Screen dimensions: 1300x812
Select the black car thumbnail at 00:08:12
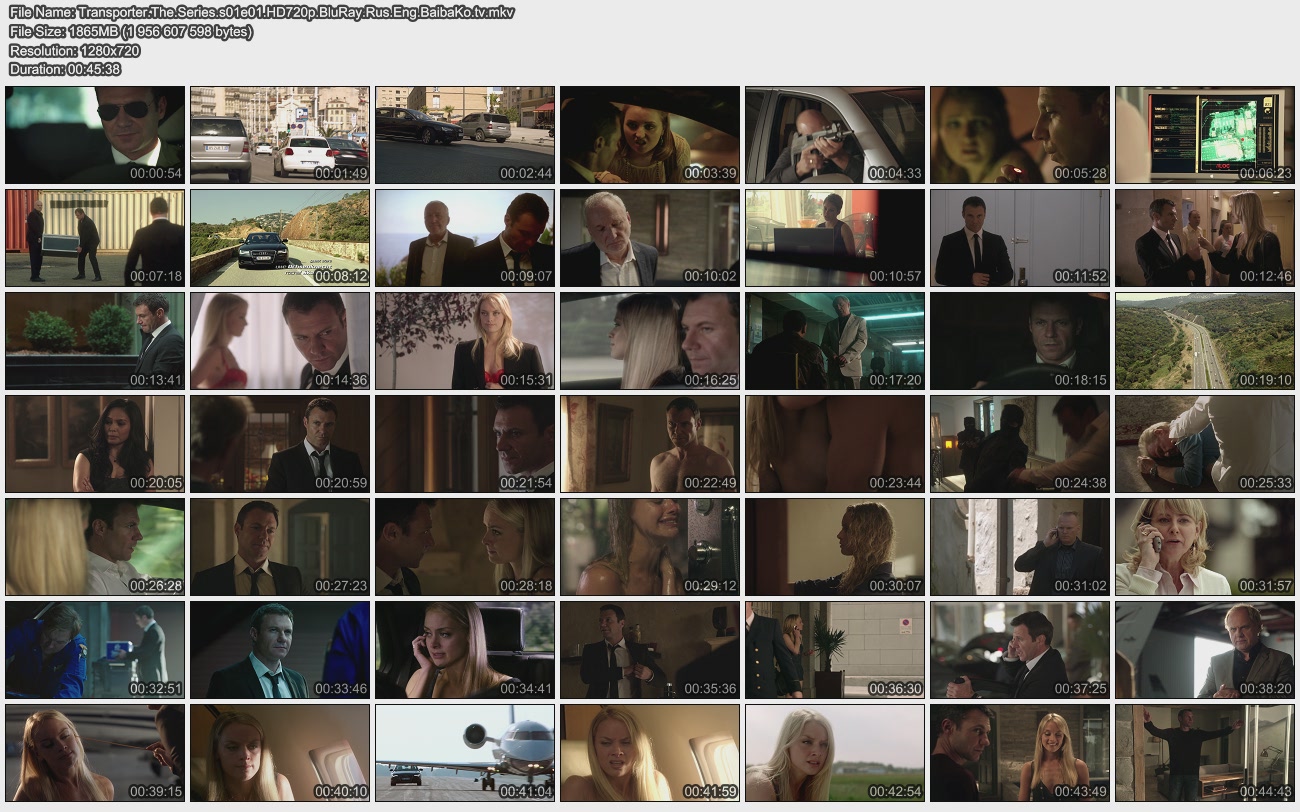pos(280,237)
